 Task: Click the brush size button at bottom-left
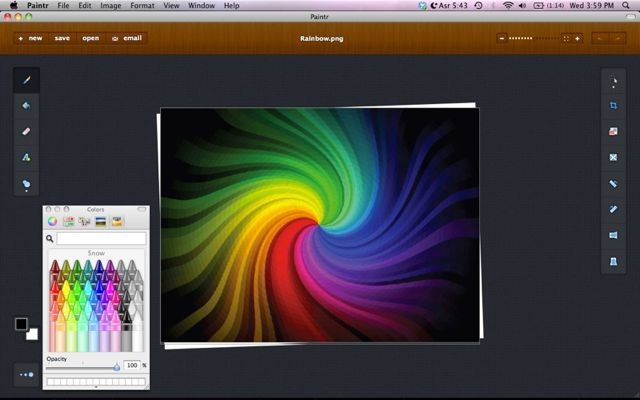27,375
